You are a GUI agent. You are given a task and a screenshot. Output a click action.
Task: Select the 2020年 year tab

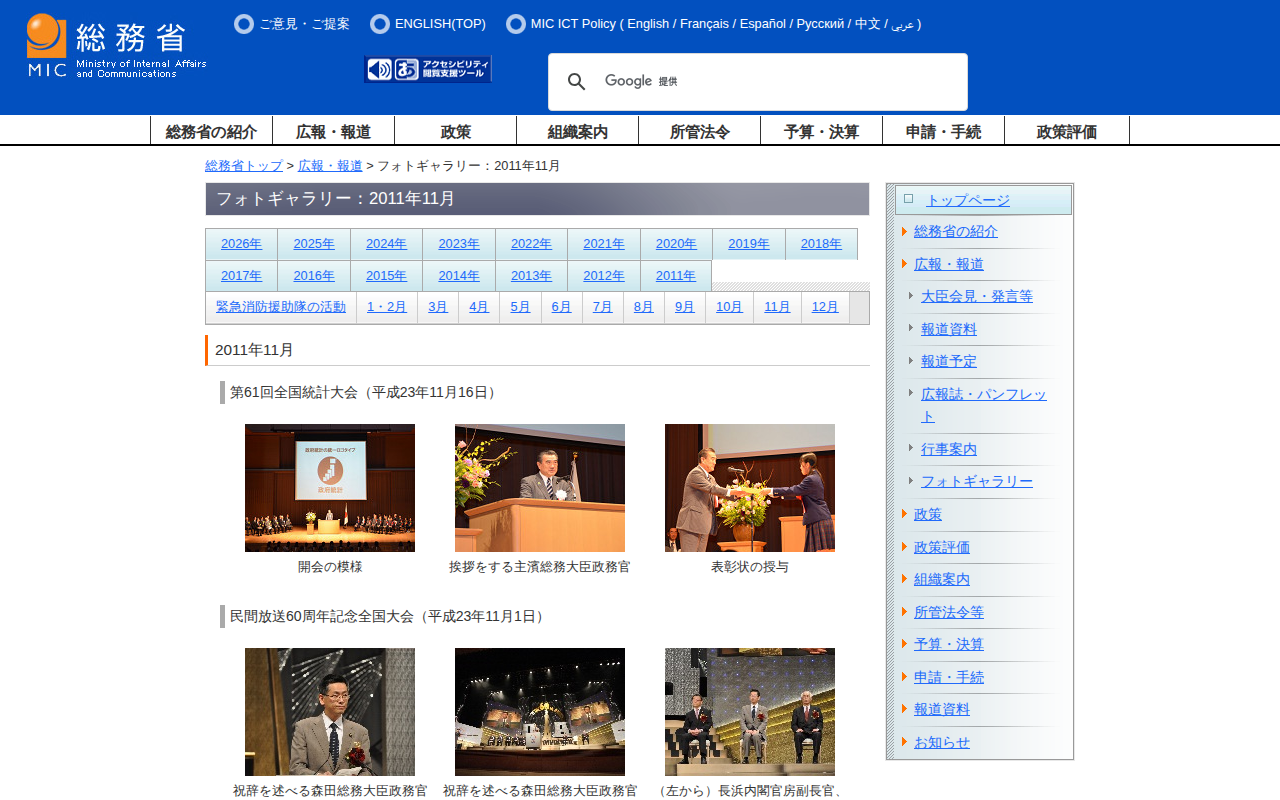click(676, 244)
